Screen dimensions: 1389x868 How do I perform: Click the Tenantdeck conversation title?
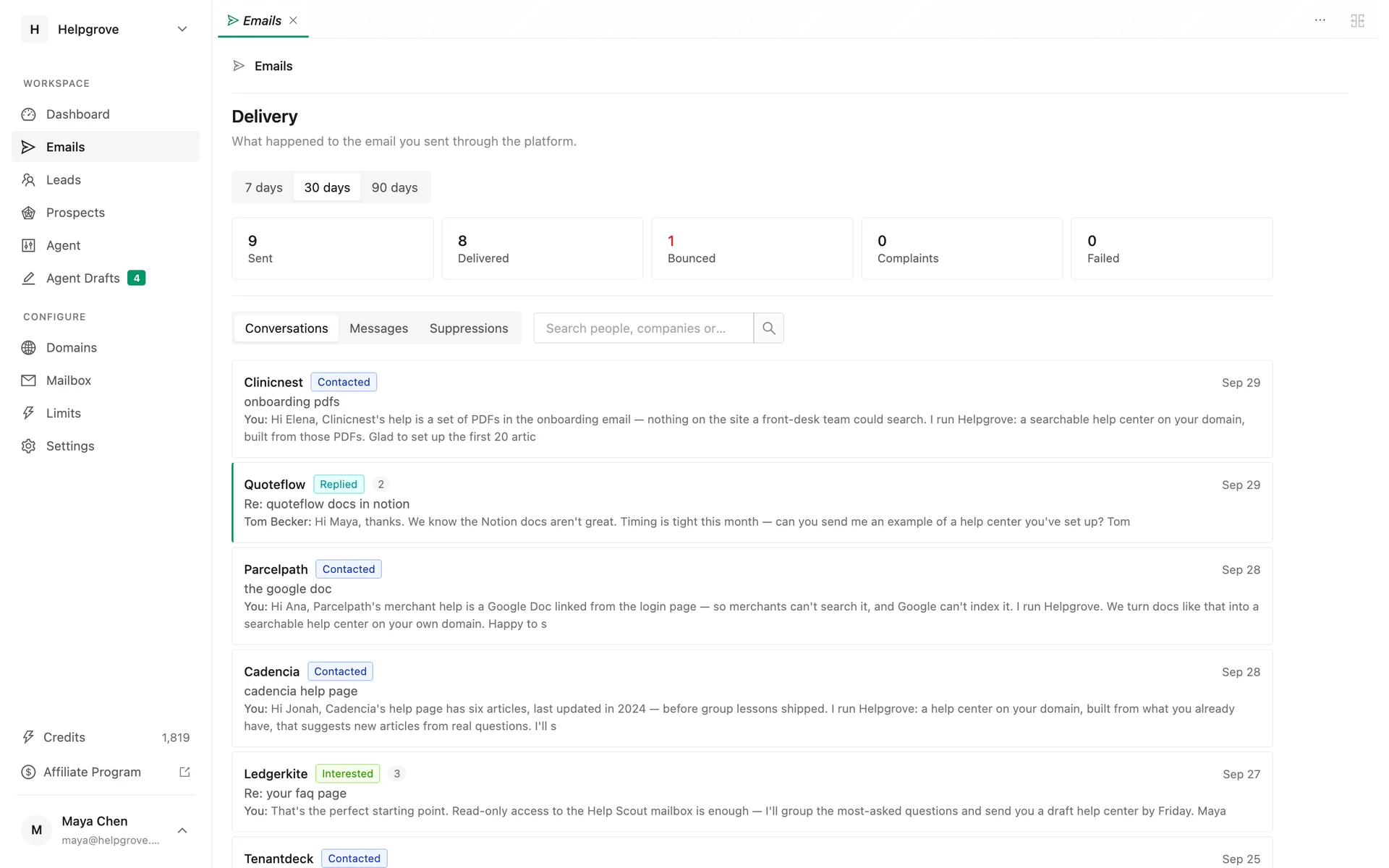[279, 859]
